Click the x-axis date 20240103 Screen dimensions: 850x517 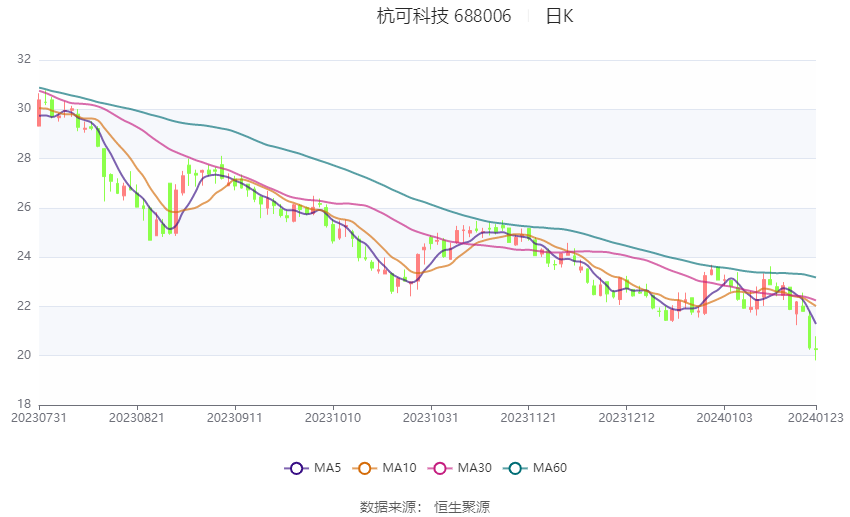tap(724, 418)
